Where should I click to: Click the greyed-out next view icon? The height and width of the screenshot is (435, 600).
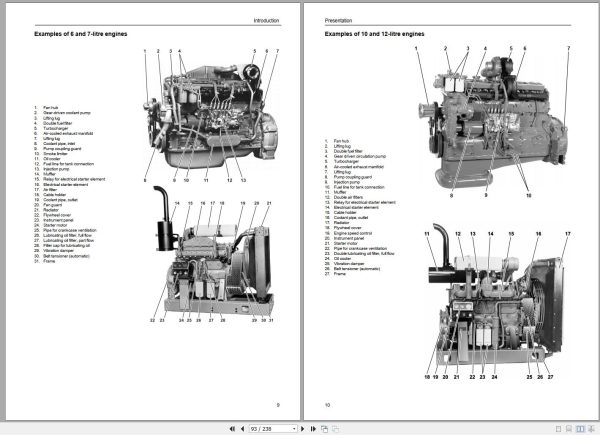click(x=335, y=429)
